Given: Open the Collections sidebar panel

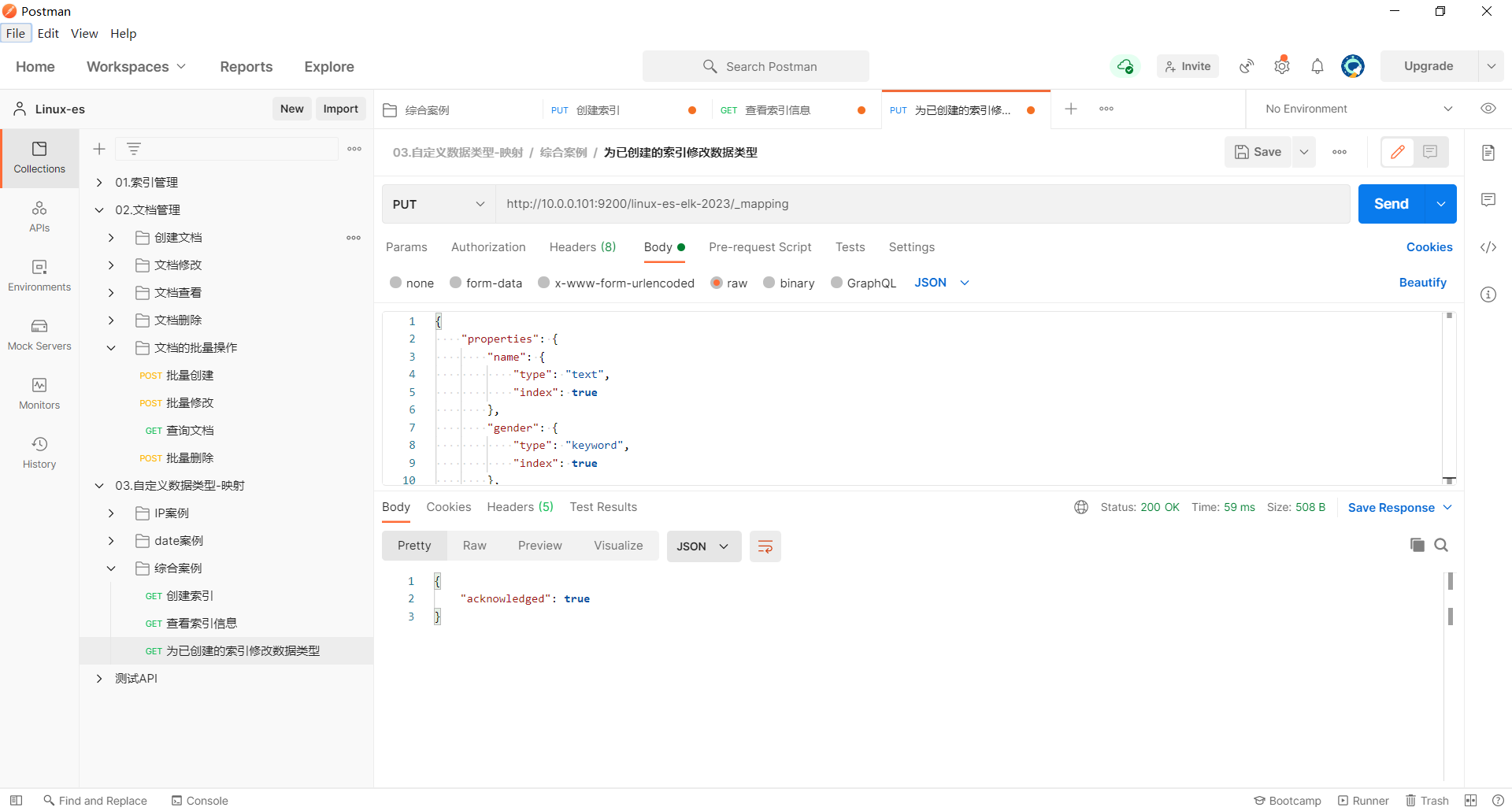Looking at the screenshot, I should click(x=39, y=157).
